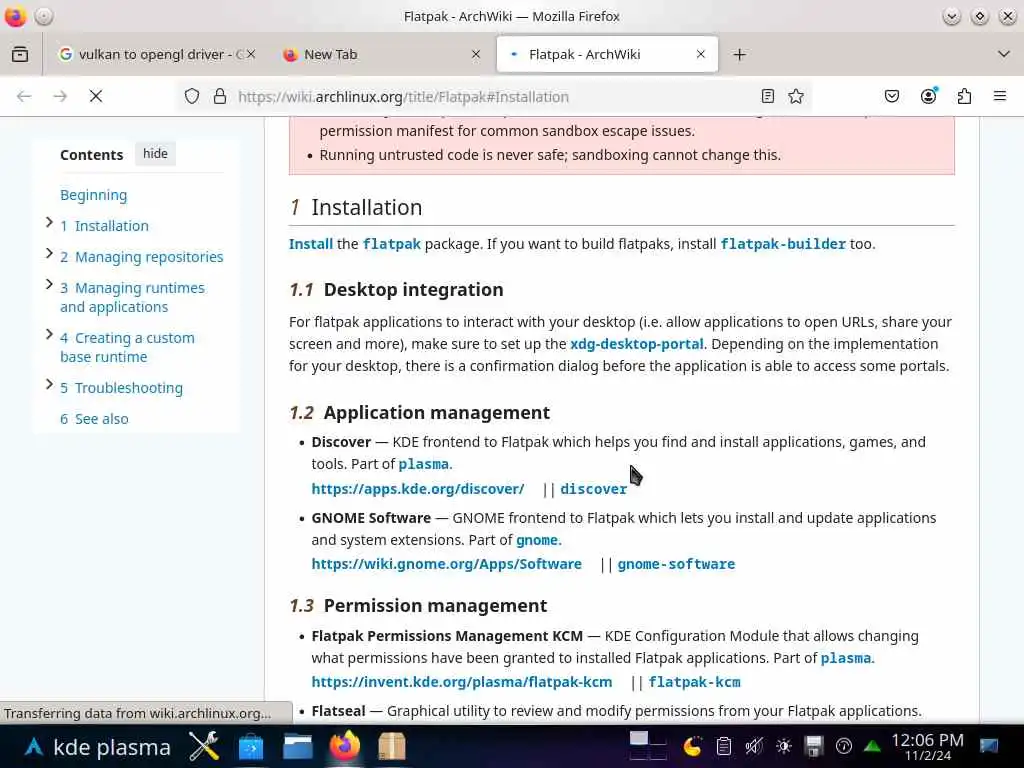The width and height of the screenshot is (1024, 768).
Task: Open the virtual desktop pager
Action: (x=648, y=746)
